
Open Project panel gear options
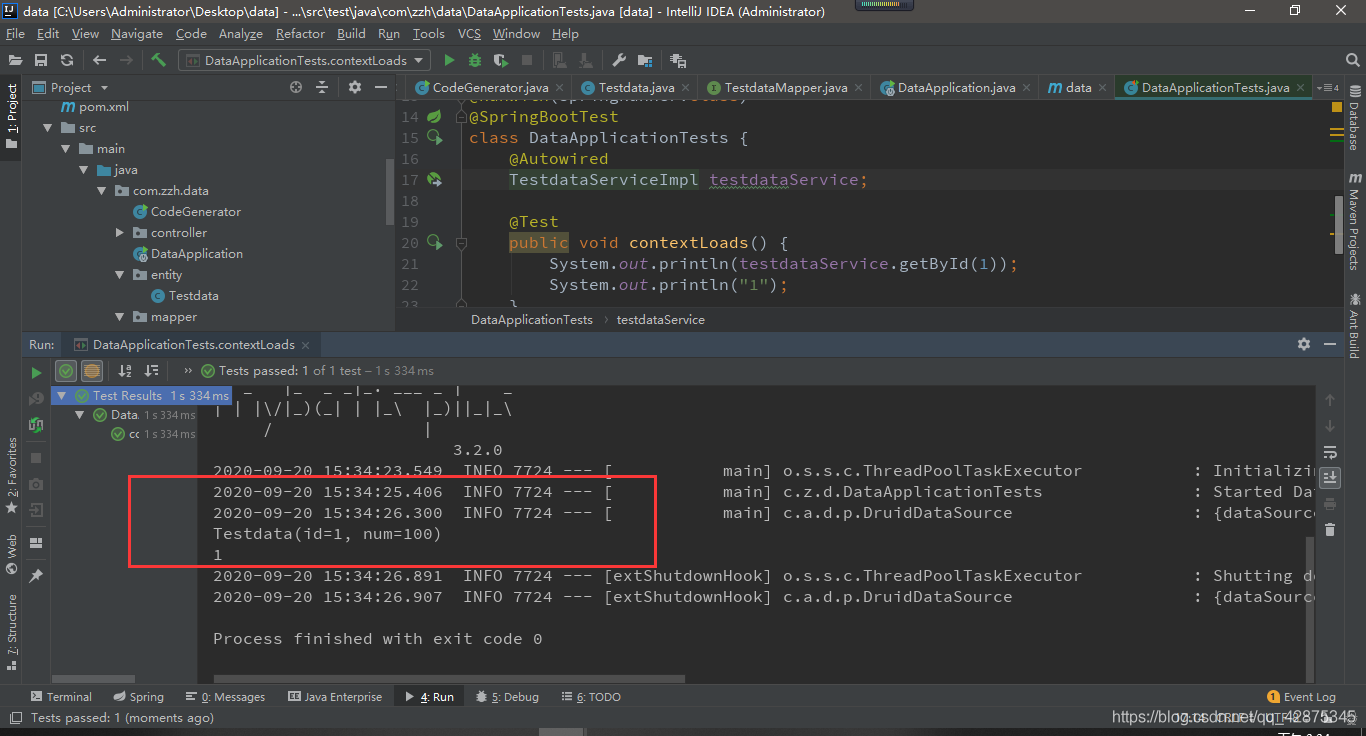click(355, 87)
